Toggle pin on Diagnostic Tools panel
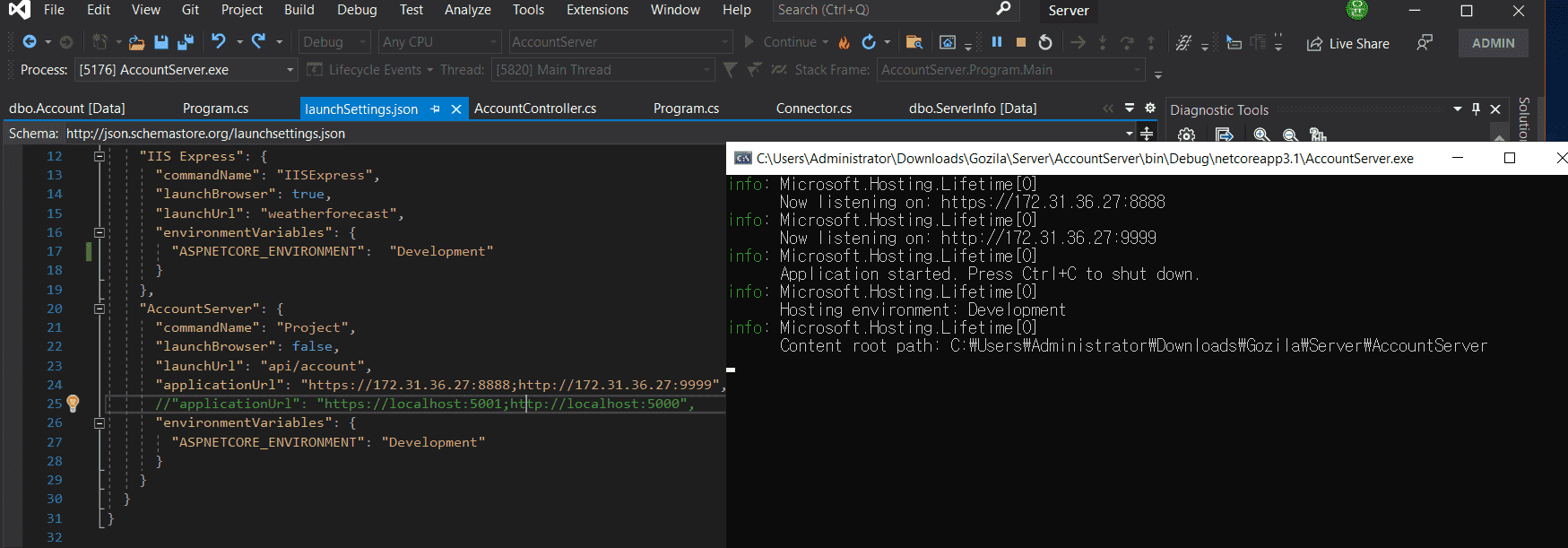1568x548 pixels. [1476, 109]
